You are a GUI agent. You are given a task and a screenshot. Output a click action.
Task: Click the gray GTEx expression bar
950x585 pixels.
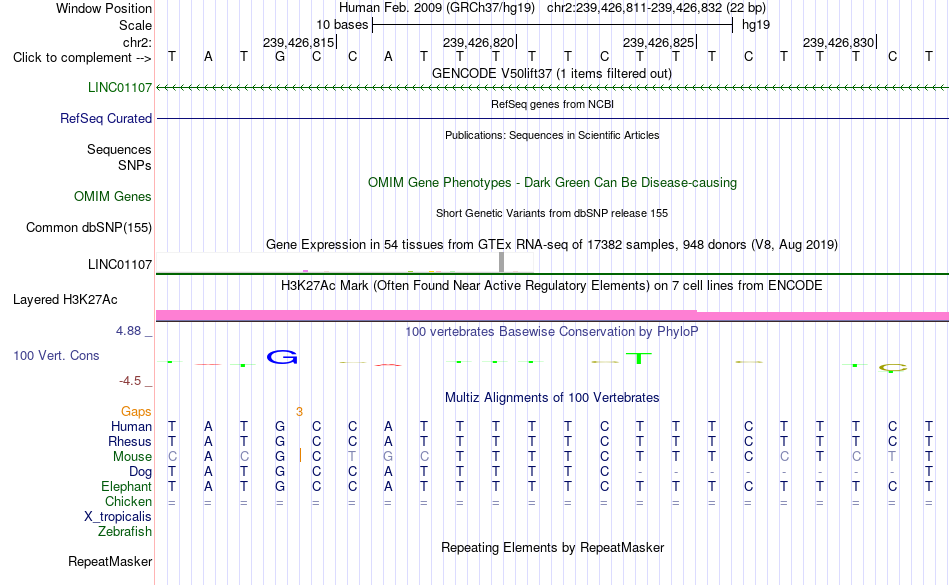pos(501,262)
